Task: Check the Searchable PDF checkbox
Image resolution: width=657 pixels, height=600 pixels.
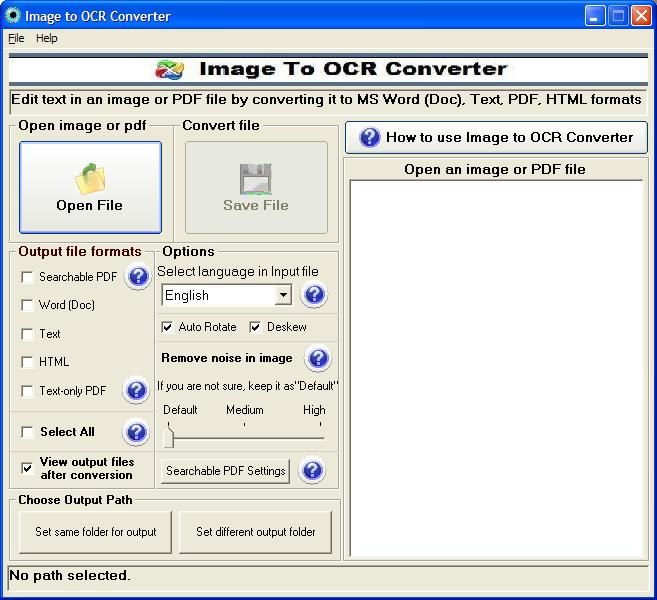Action: (27, 277)
